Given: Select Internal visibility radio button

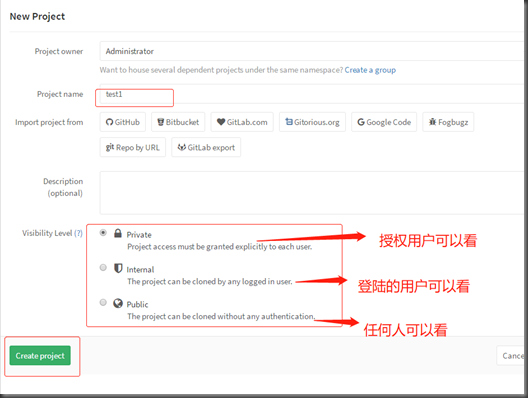Looking at the screenshot, I should point(103,267).
